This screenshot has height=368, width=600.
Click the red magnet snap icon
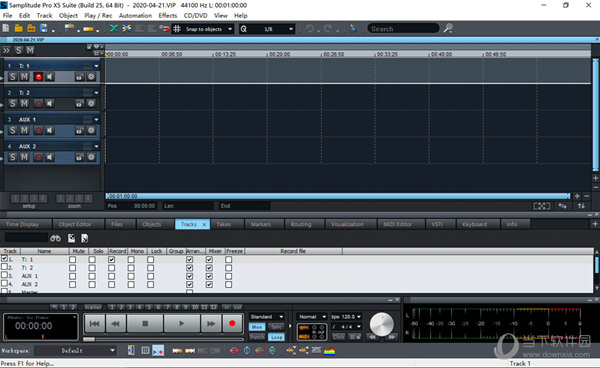[165, 29]
